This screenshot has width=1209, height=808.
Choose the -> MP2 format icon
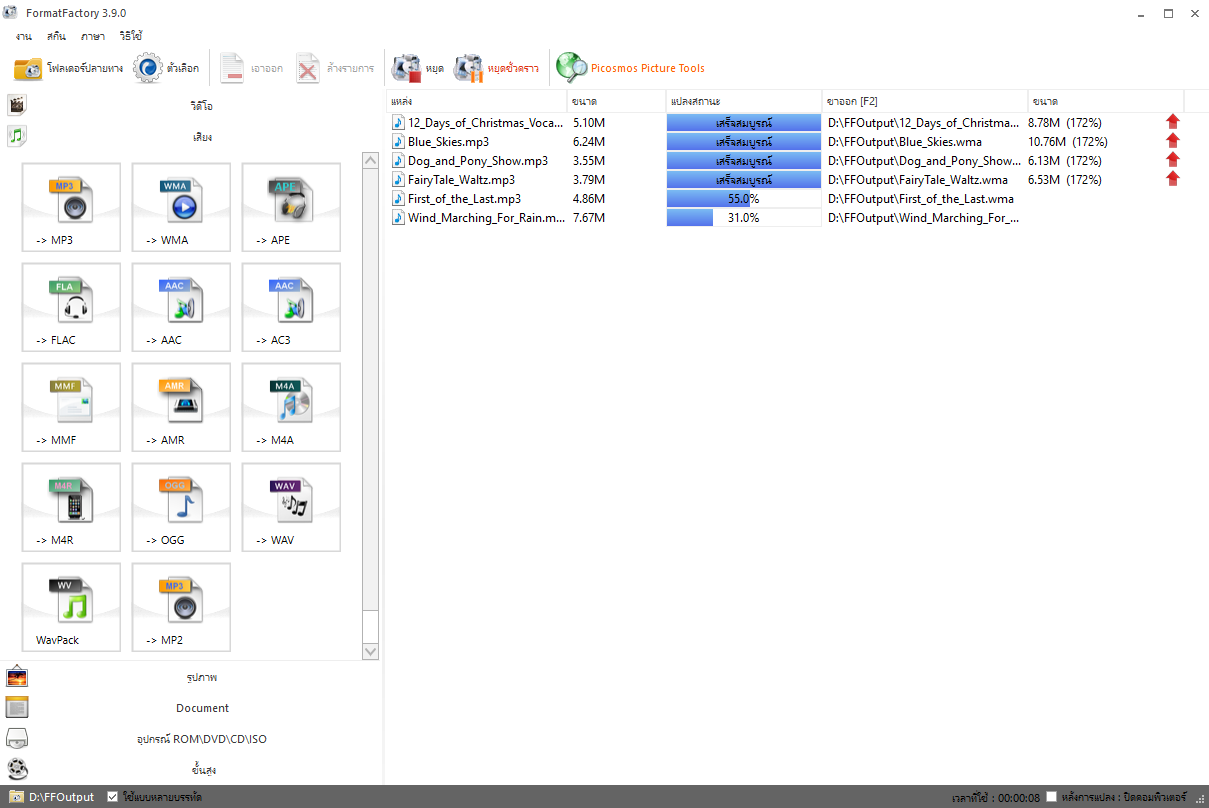tap(181, 607)
